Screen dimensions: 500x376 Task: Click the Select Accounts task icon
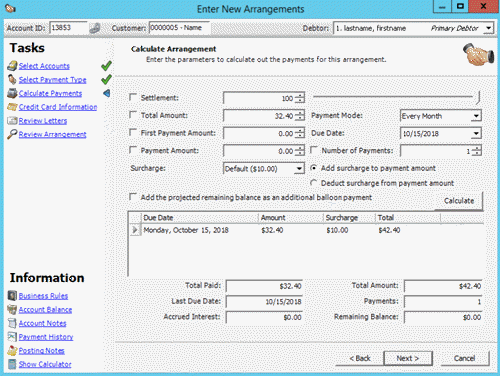12,66
